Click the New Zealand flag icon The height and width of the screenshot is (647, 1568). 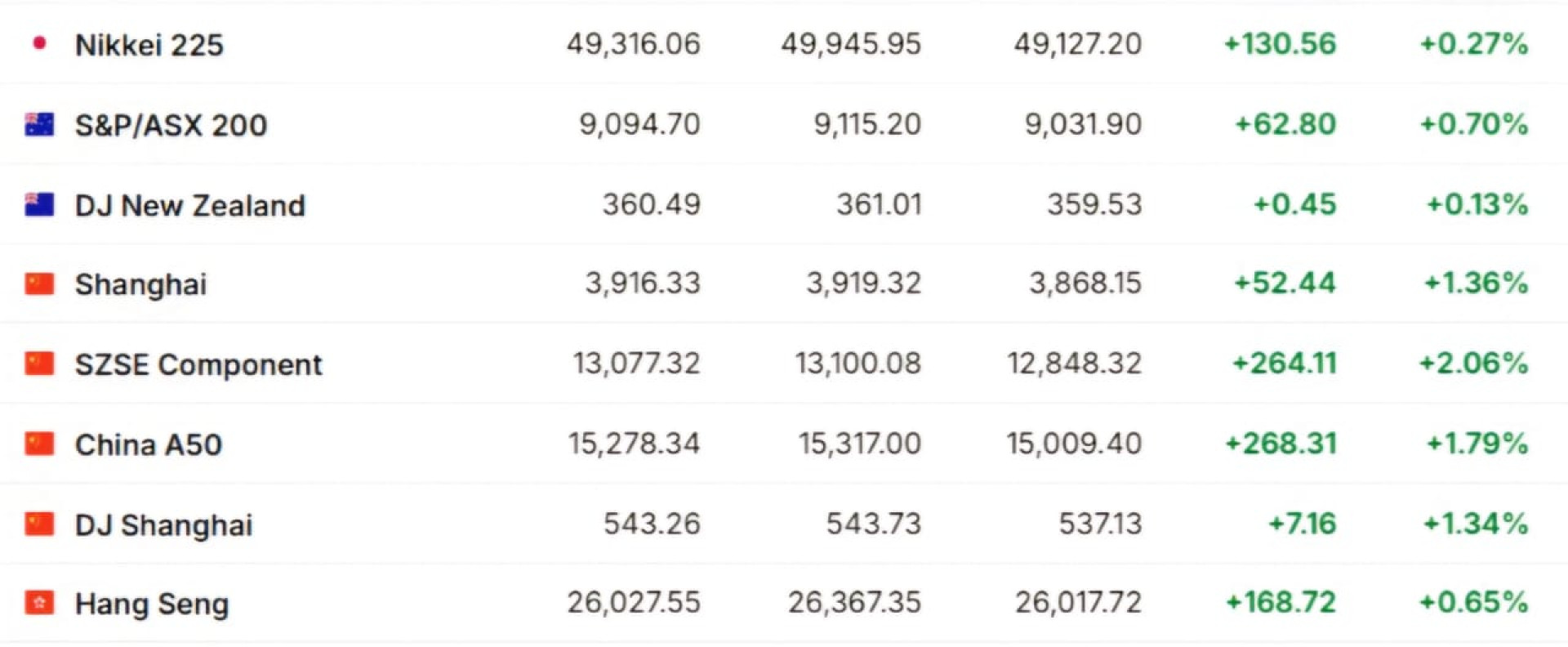(39, 204)
